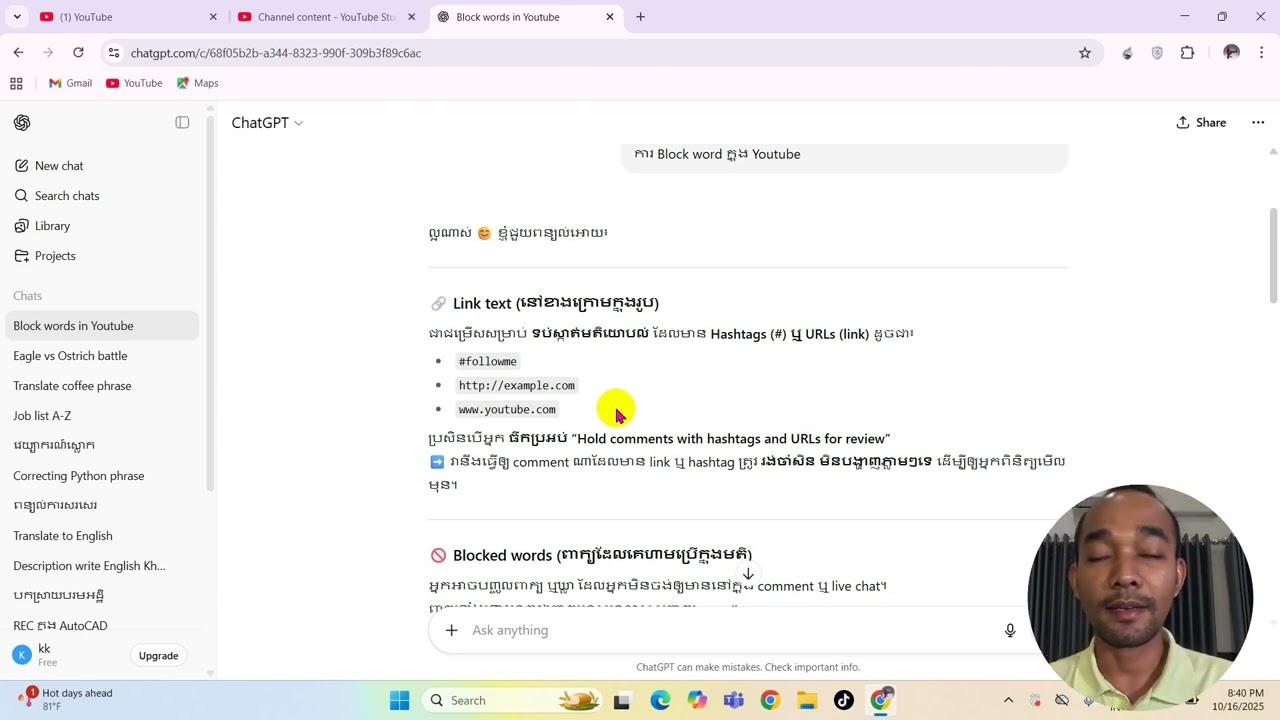
Task: Click the microphone dictation icon
Action: point(1010,630)
